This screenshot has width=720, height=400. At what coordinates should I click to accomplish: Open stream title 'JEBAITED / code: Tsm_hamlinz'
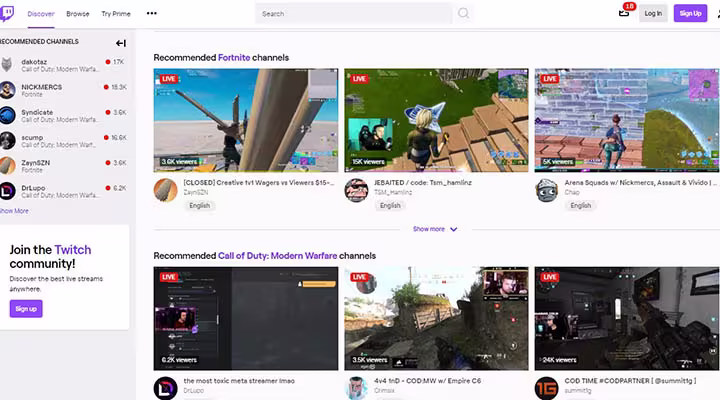click(423, 182)
